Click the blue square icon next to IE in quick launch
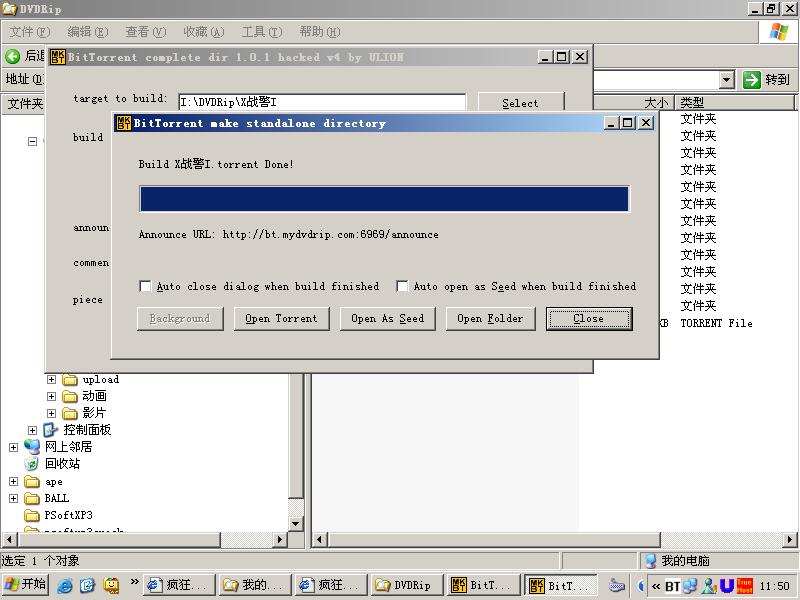 [88, 585]
